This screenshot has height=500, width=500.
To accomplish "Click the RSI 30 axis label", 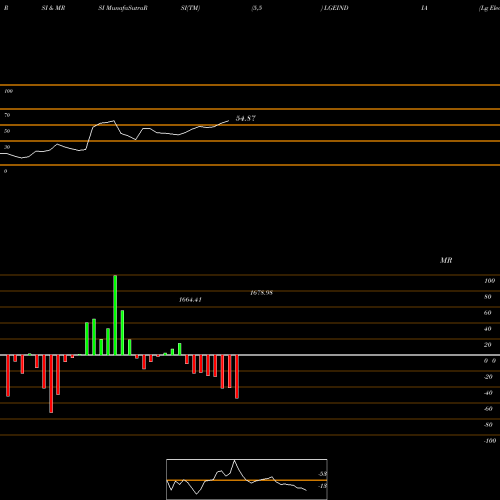I will 7,147.
